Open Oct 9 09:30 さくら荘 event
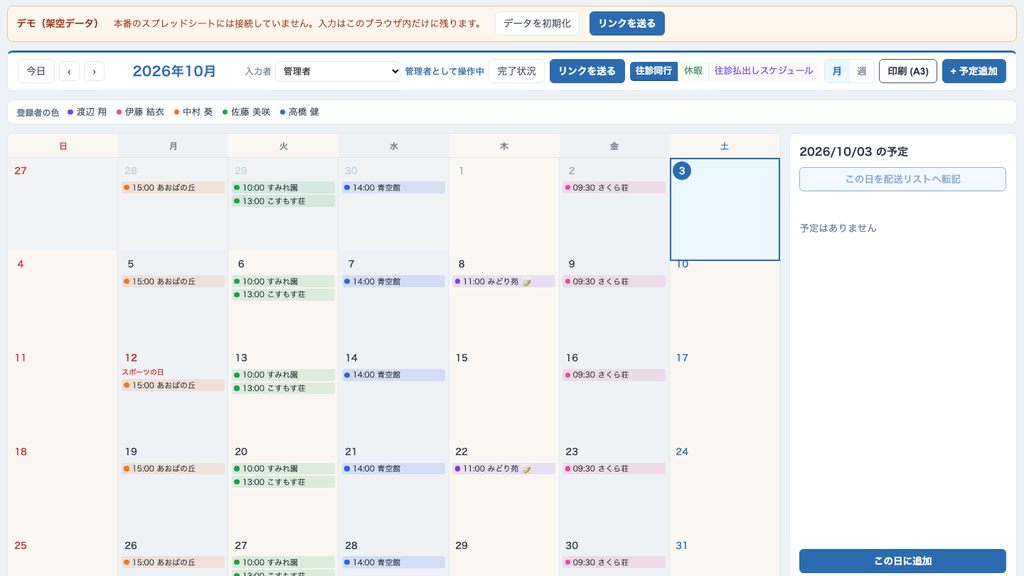 614,281
